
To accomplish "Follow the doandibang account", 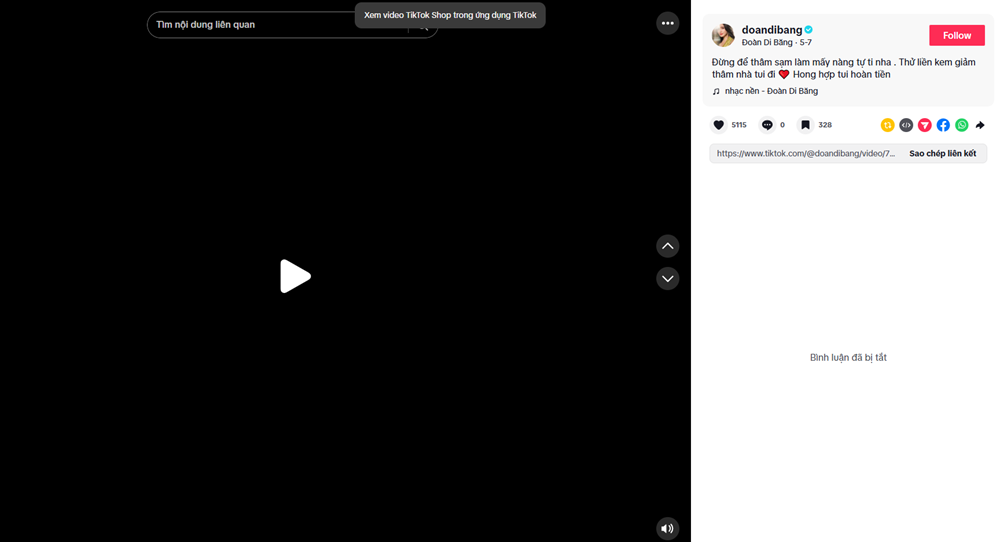I will (956, 35).
